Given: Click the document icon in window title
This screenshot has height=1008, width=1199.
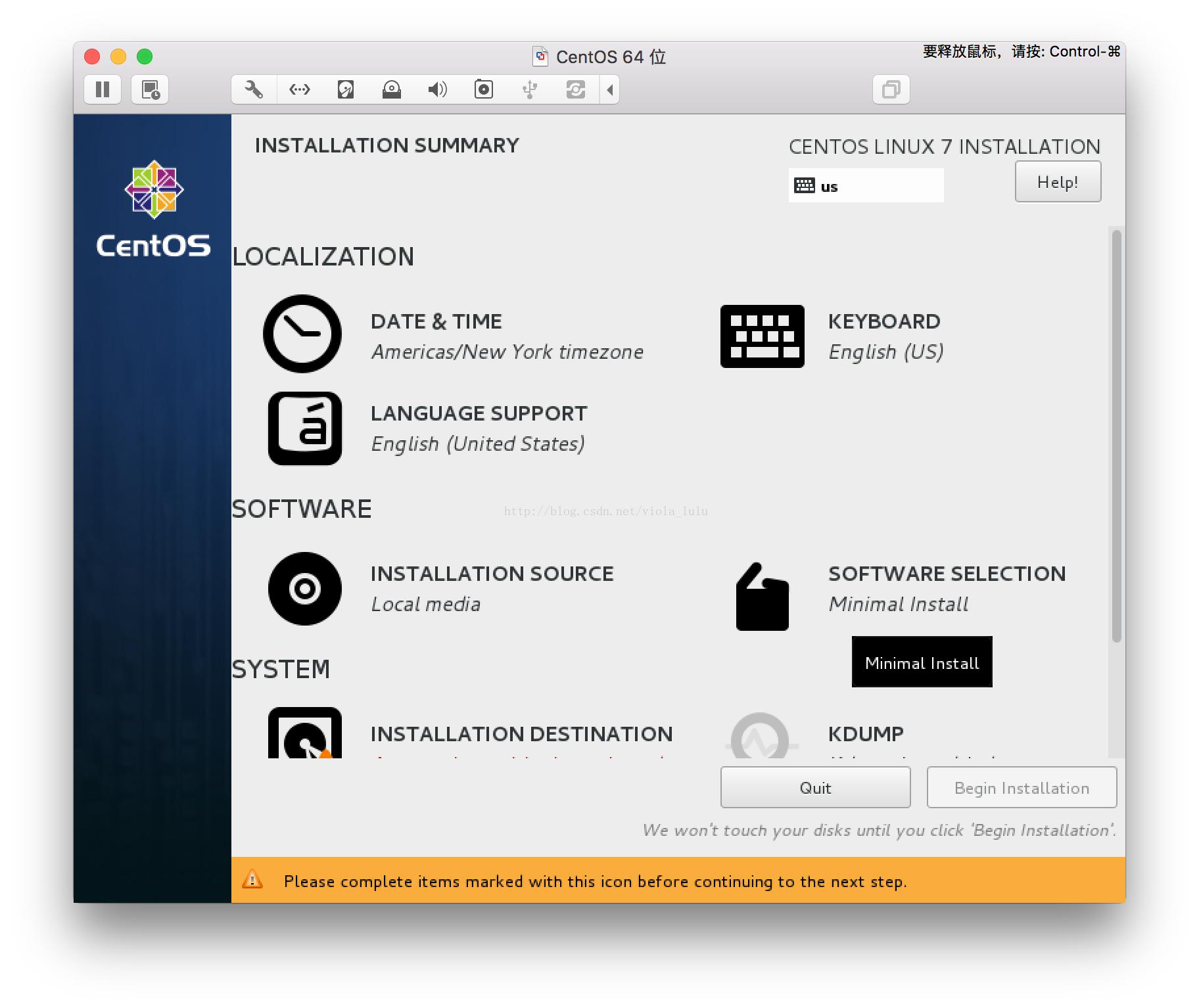Looking at the screenshot, I should pos(540,57).
